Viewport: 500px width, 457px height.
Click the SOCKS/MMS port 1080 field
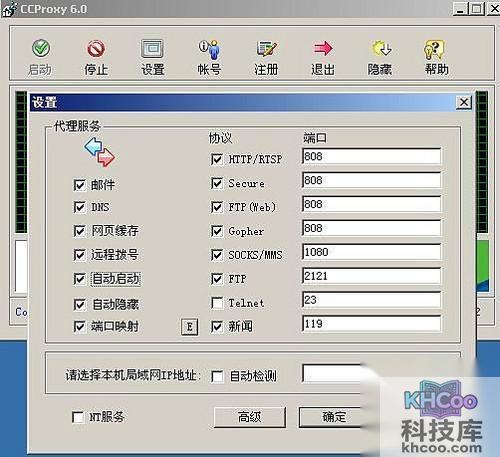click(x=371, y=252)
